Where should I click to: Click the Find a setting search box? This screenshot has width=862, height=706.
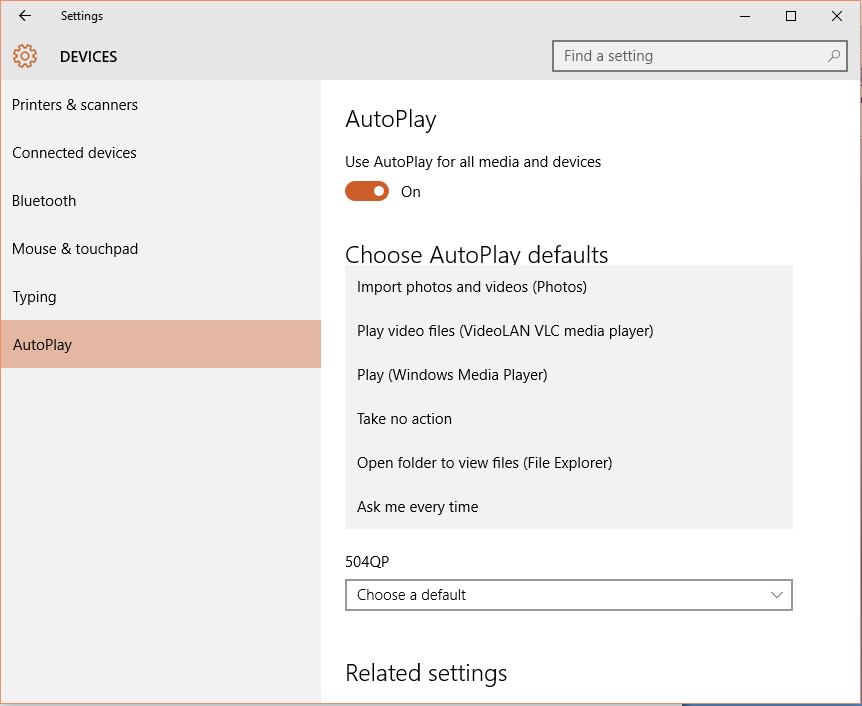click(x=690, y=57)
